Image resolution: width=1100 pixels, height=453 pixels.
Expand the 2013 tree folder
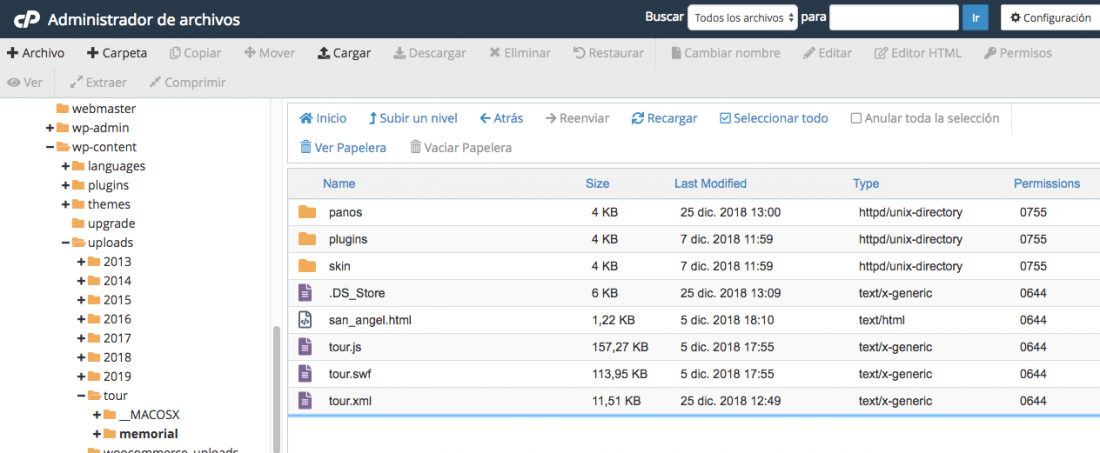tap(81, 262)
